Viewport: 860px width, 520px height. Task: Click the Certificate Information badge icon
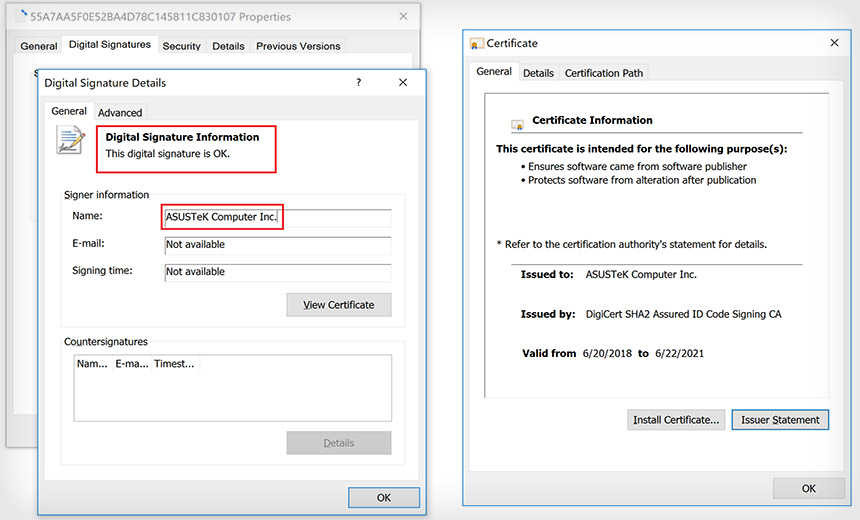(517, 125)
